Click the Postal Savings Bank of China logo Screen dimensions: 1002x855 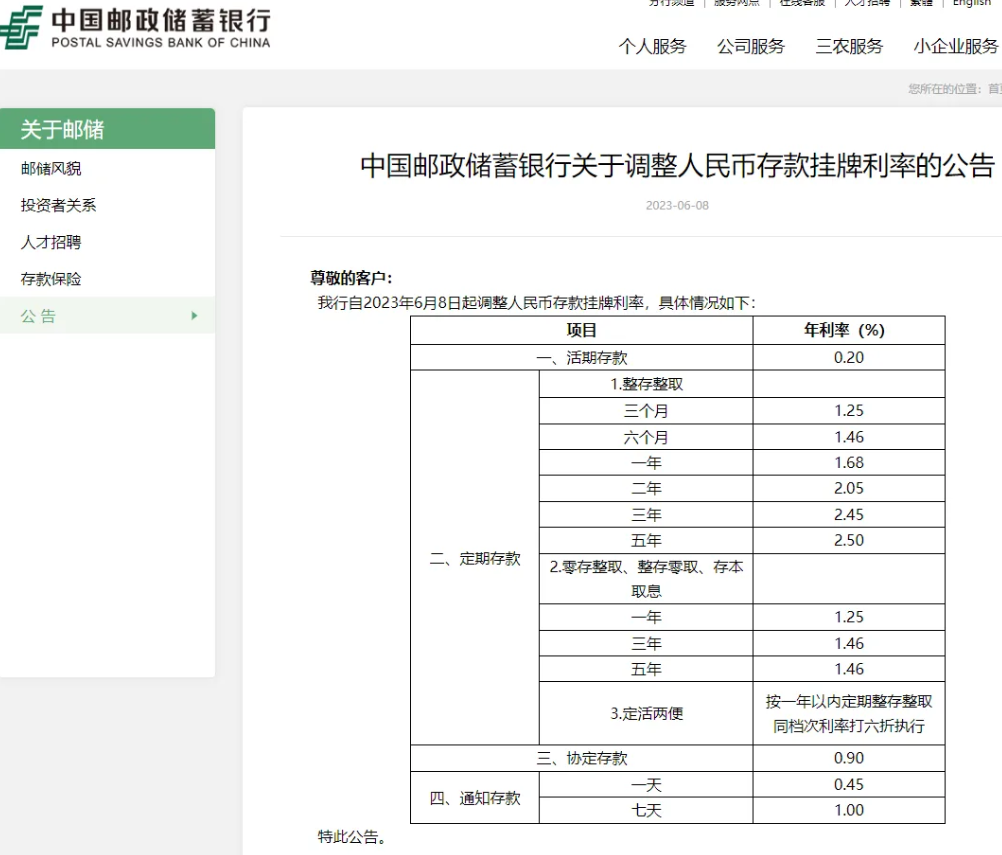135,27
